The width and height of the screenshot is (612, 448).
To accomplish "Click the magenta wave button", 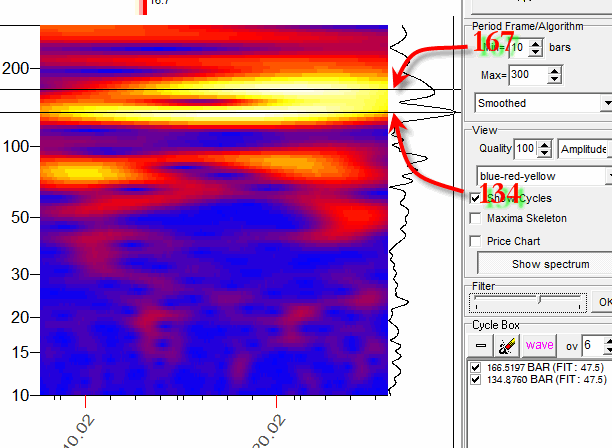I will pyautogui.click(x=539, y=345).
